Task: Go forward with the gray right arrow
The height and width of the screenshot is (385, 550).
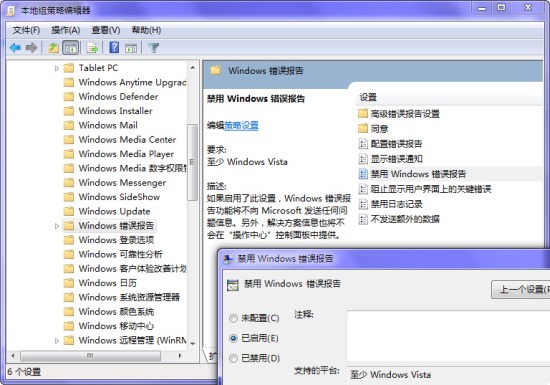Action: [31, 47]
